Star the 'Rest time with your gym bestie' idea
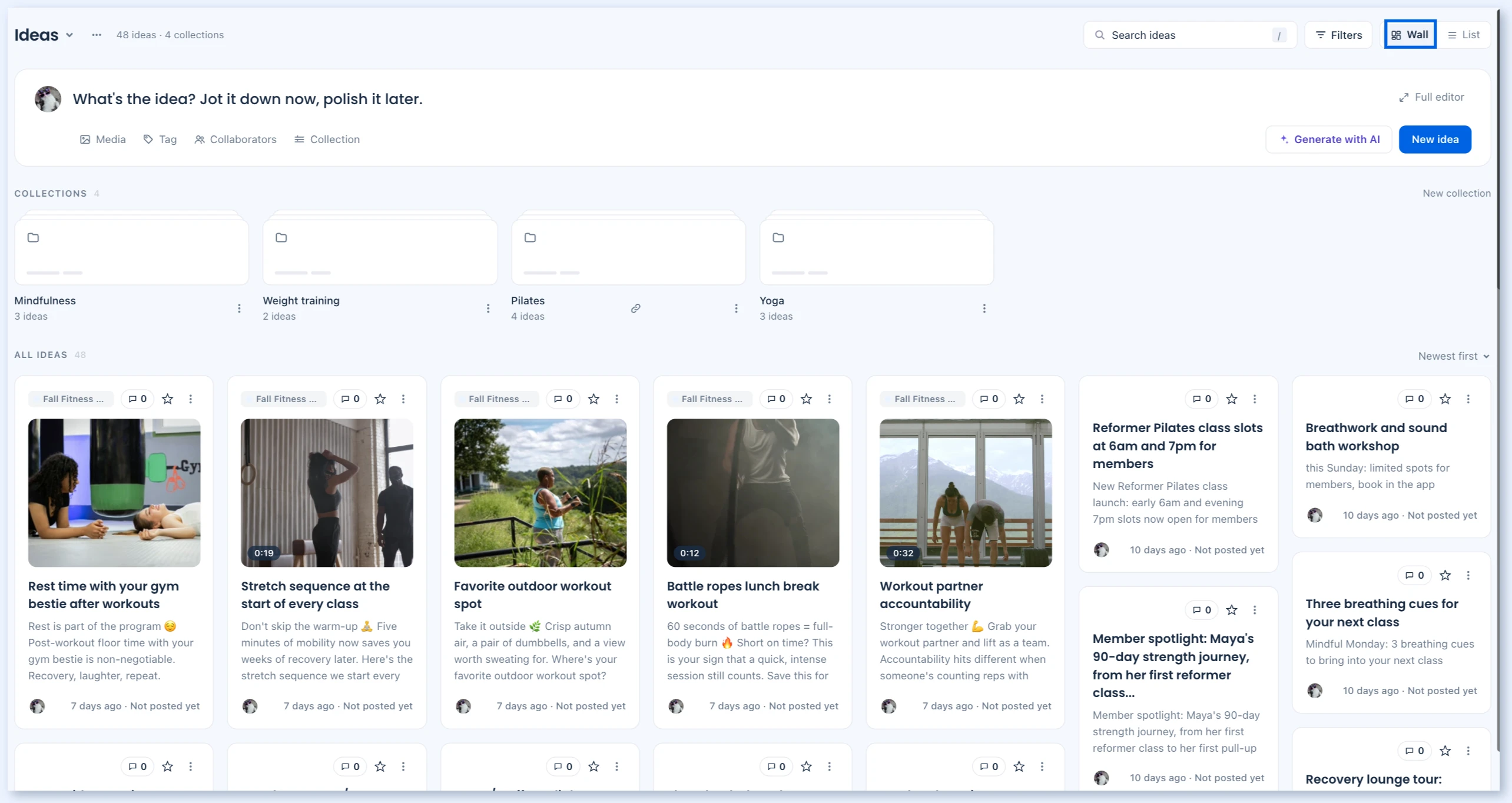1512x803 pixels. 168,399
